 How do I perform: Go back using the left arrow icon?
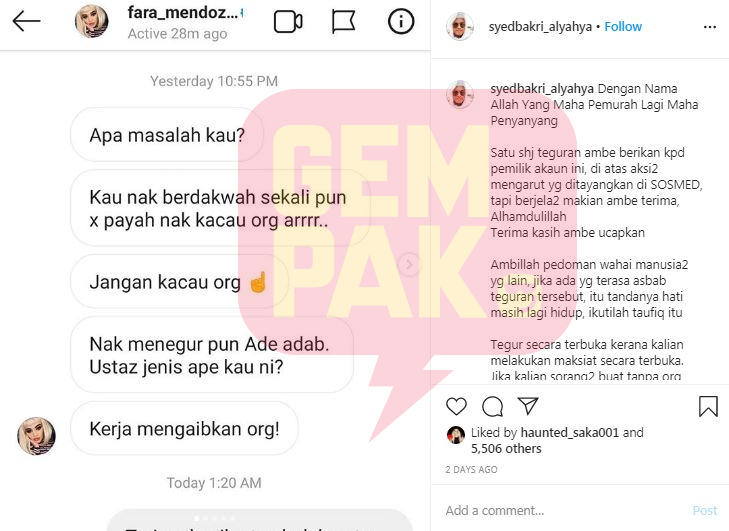point(26,21)
